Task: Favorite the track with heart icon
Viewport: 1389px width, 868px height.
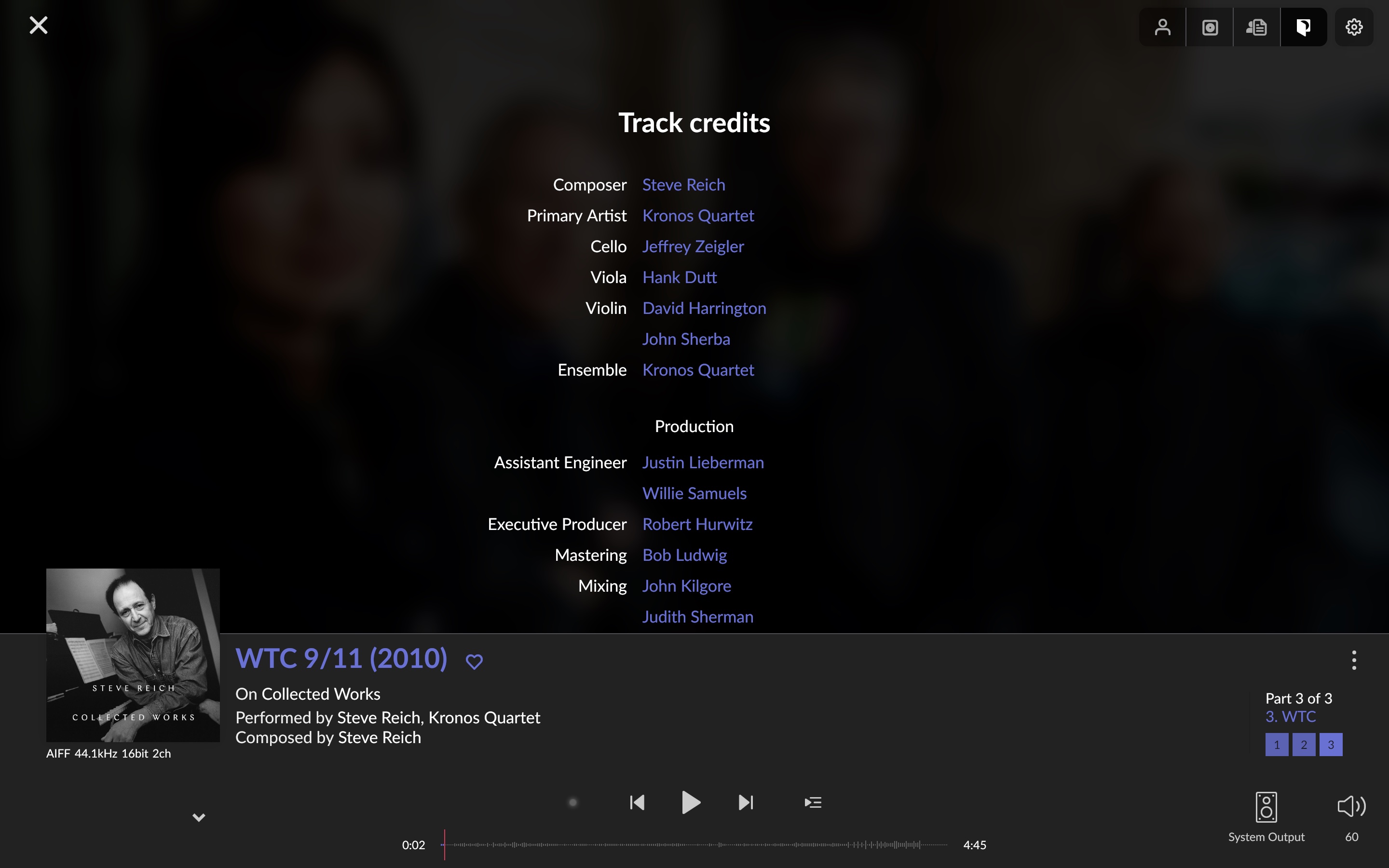Action: [x=474, y=661]
